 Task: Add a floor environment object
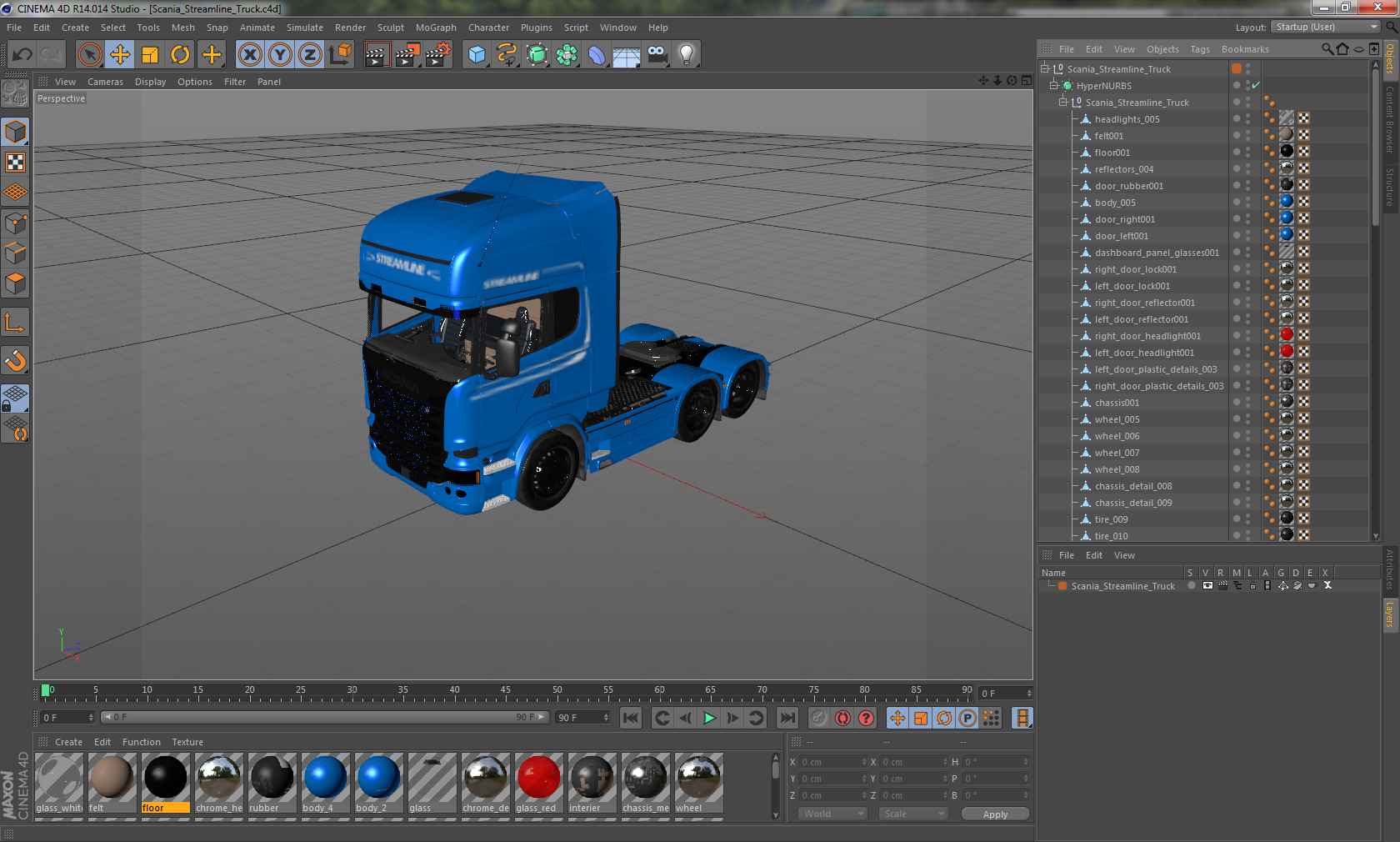627,55
